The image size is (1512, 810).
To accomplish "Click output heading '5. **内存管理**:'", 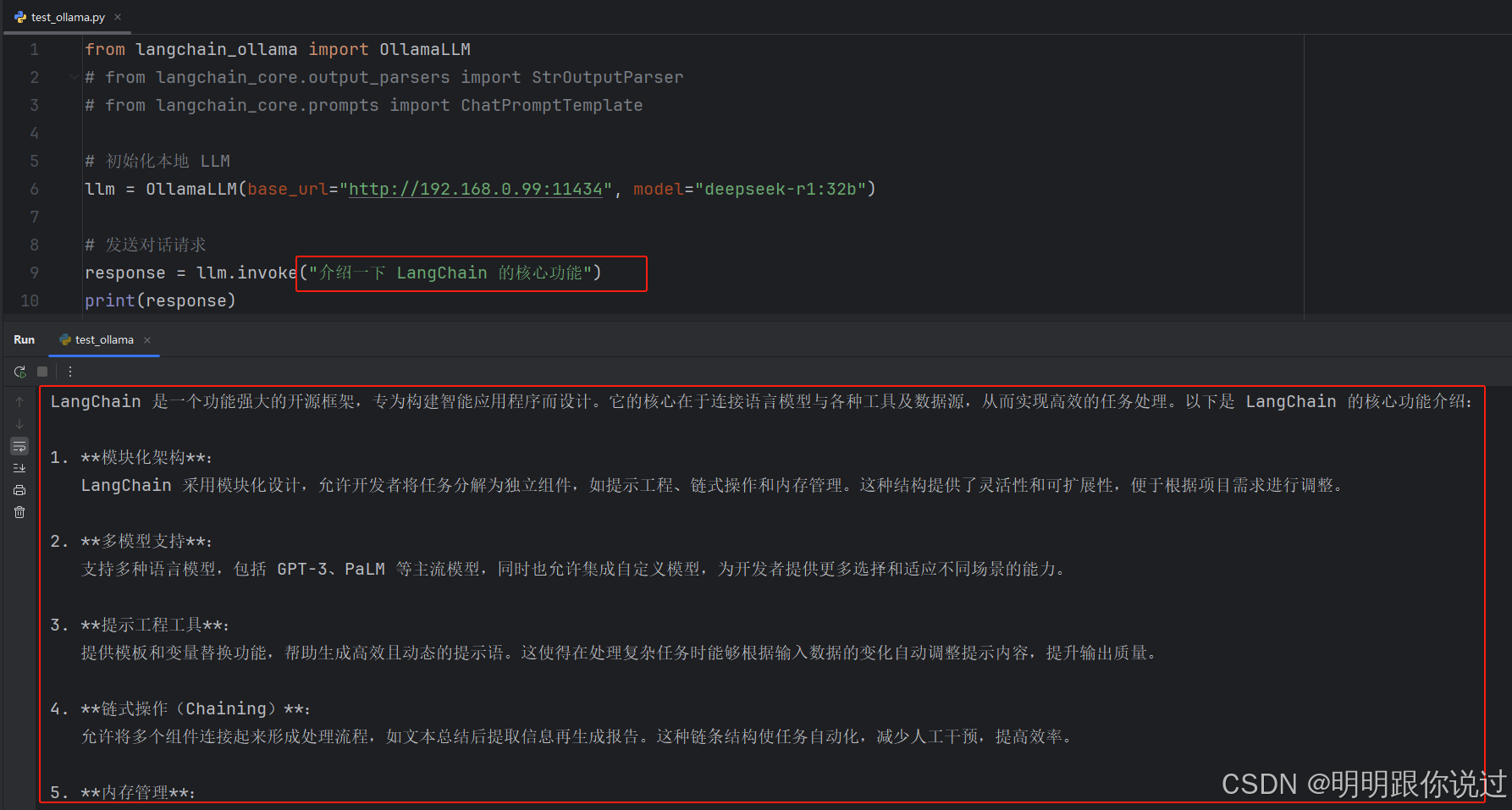I will [x=123, y=792].
